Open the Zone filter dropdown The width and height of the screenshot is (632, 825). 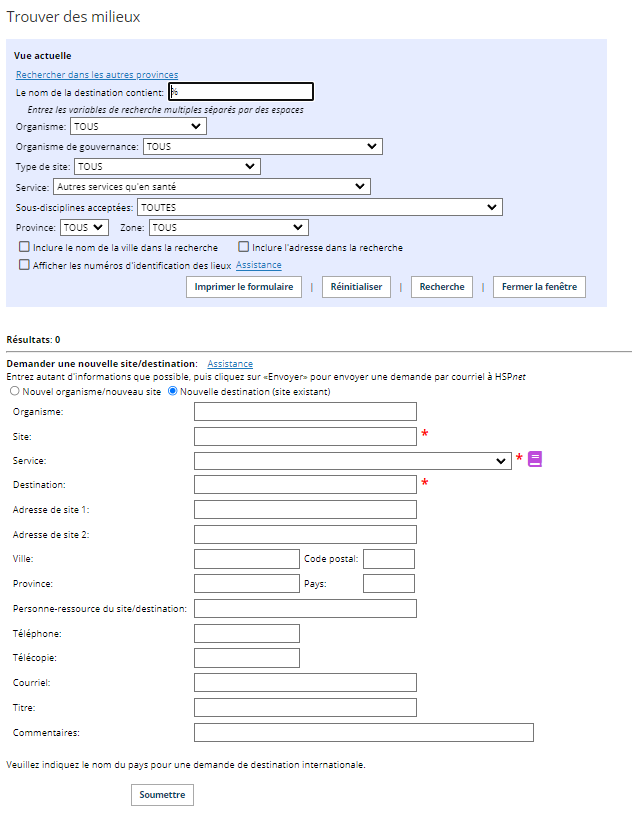229,227
